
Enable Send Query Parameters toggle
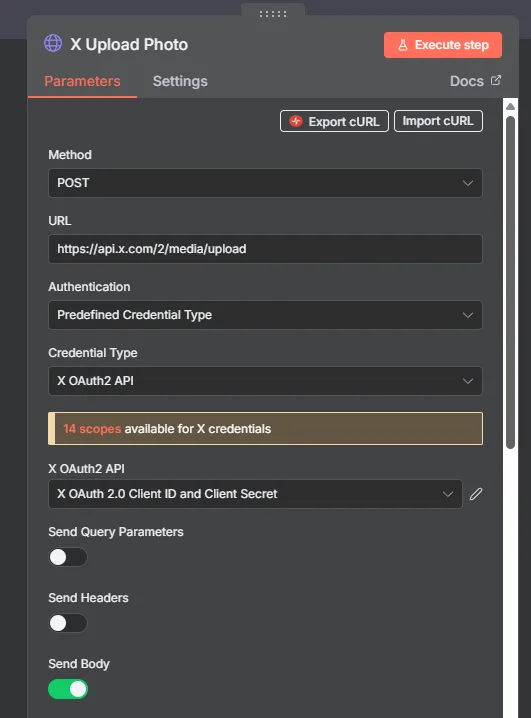coord(68,557)
